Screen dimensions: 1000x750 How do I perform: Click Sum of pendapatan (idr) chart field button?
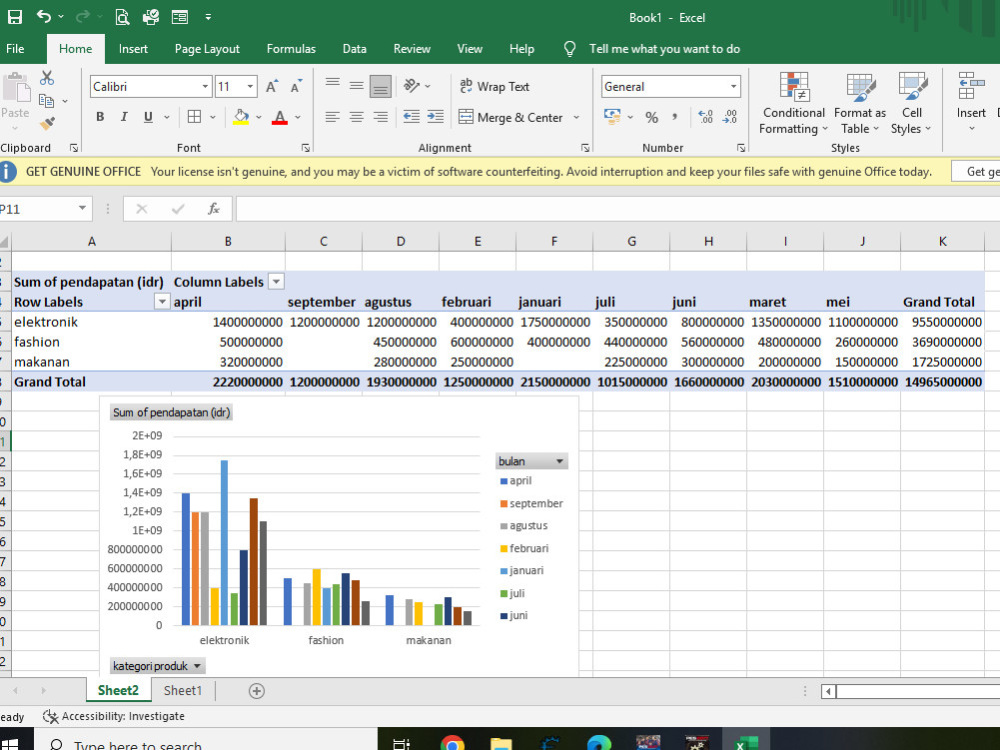pyautogui.click(x=171, y=413)
